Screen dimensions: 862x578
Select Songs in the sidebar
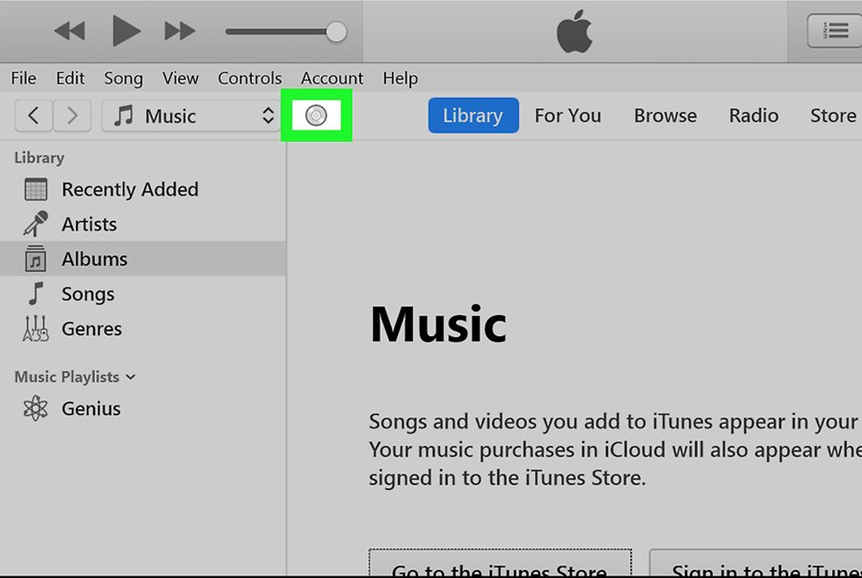(x=143, y=294)
